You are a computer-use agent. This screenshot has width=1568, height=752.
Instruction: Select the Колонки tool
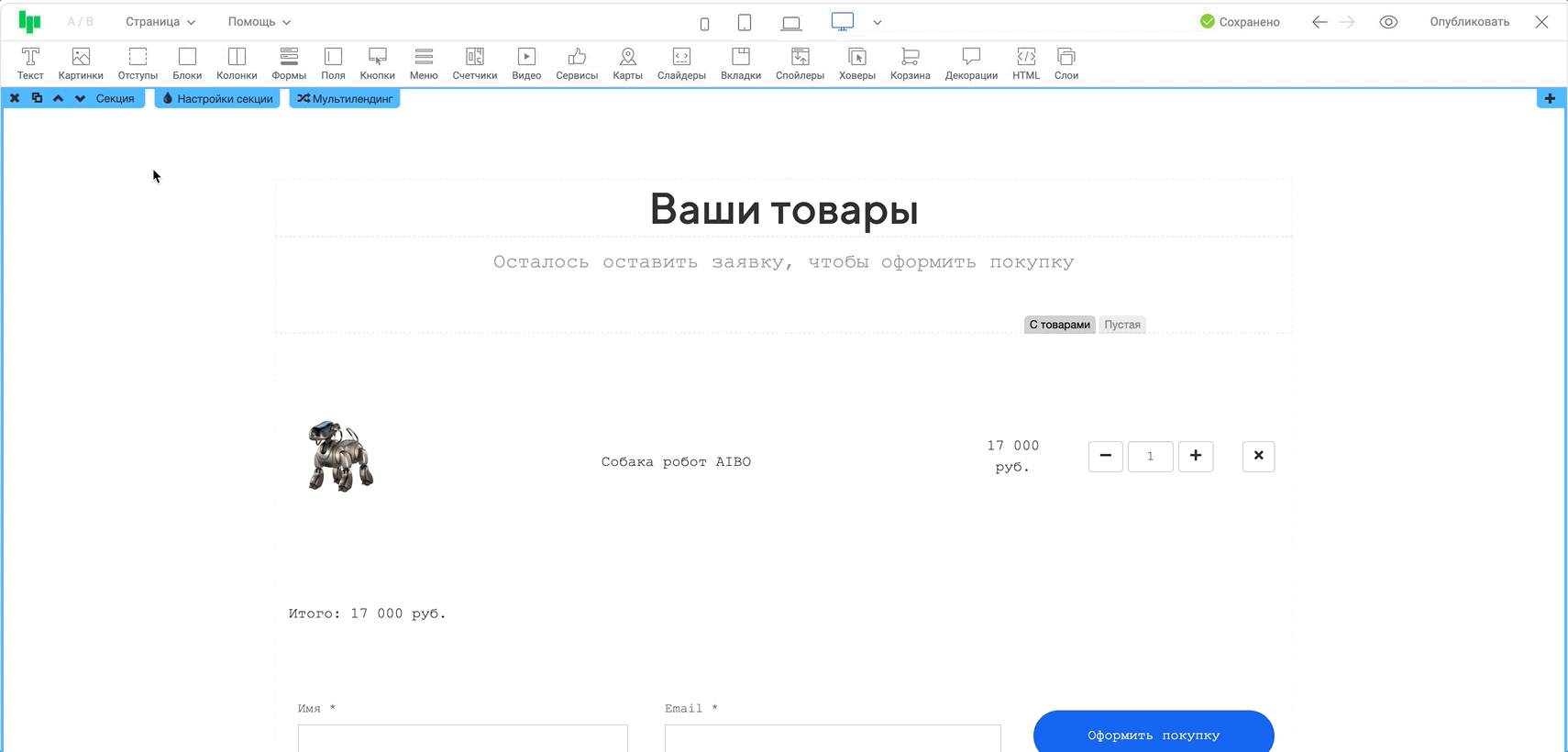[x=237, y=63]
